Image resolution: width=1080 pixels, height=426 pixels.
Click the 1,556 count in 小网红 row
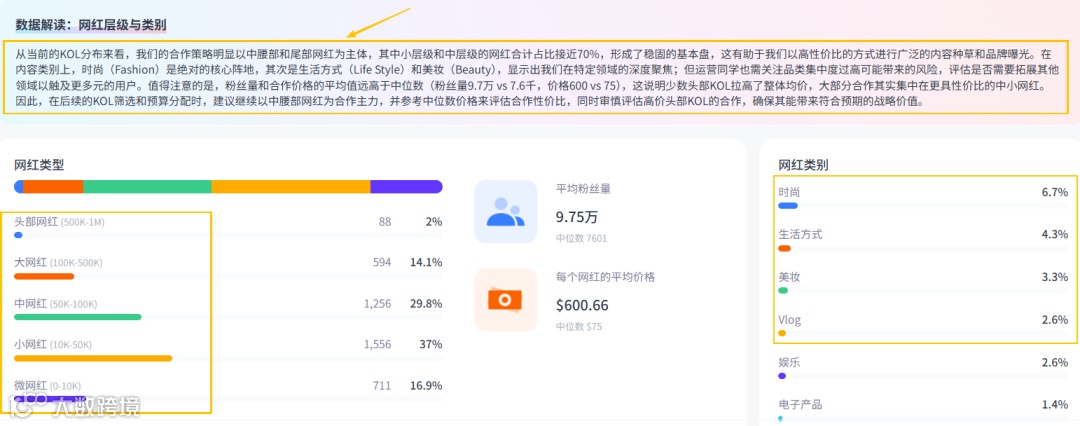point(377,345)
